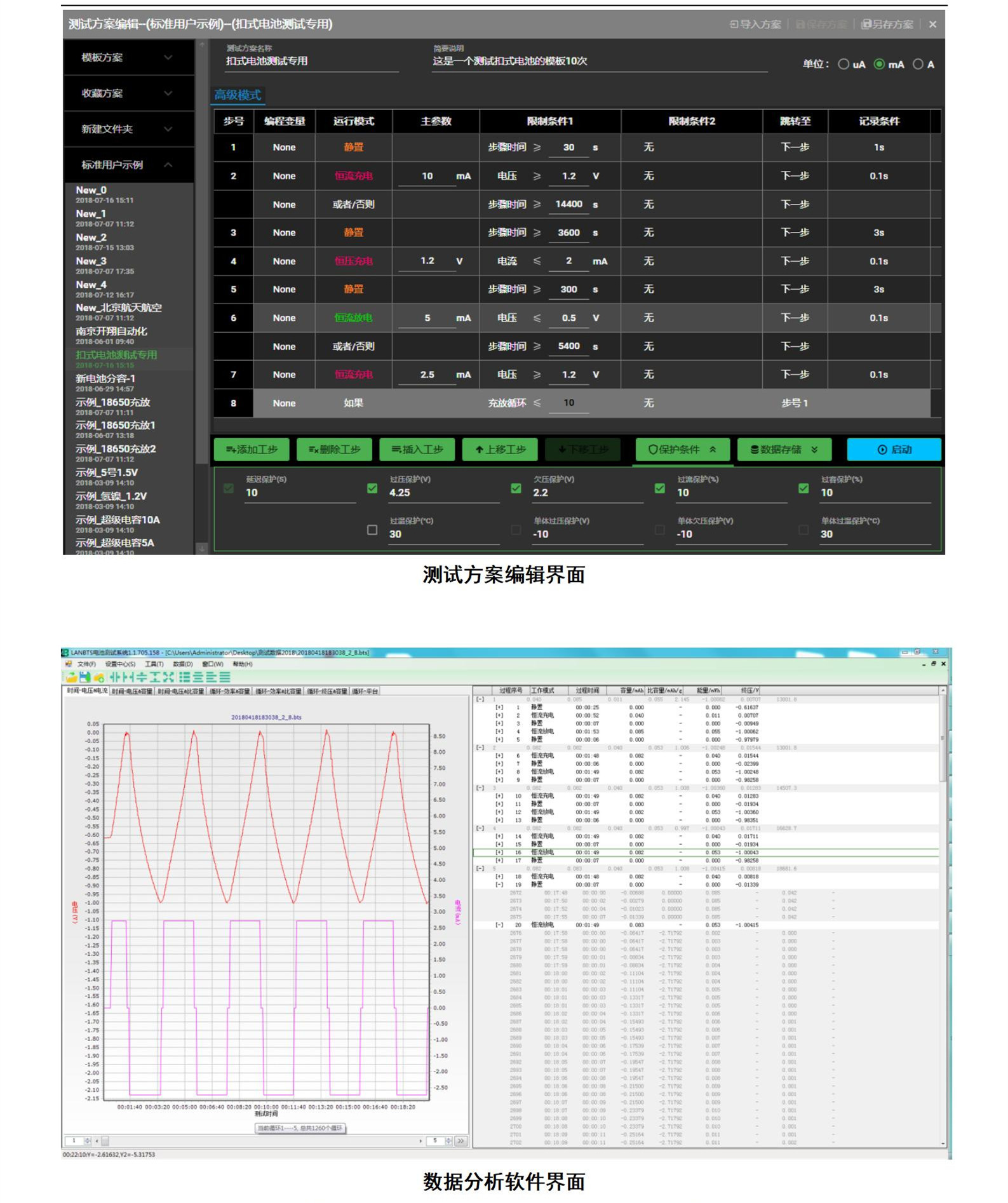This screenshot has width=1008, height=1203.
Task: Expand the 模板方案 section
Action: click(x=128, y=58)
